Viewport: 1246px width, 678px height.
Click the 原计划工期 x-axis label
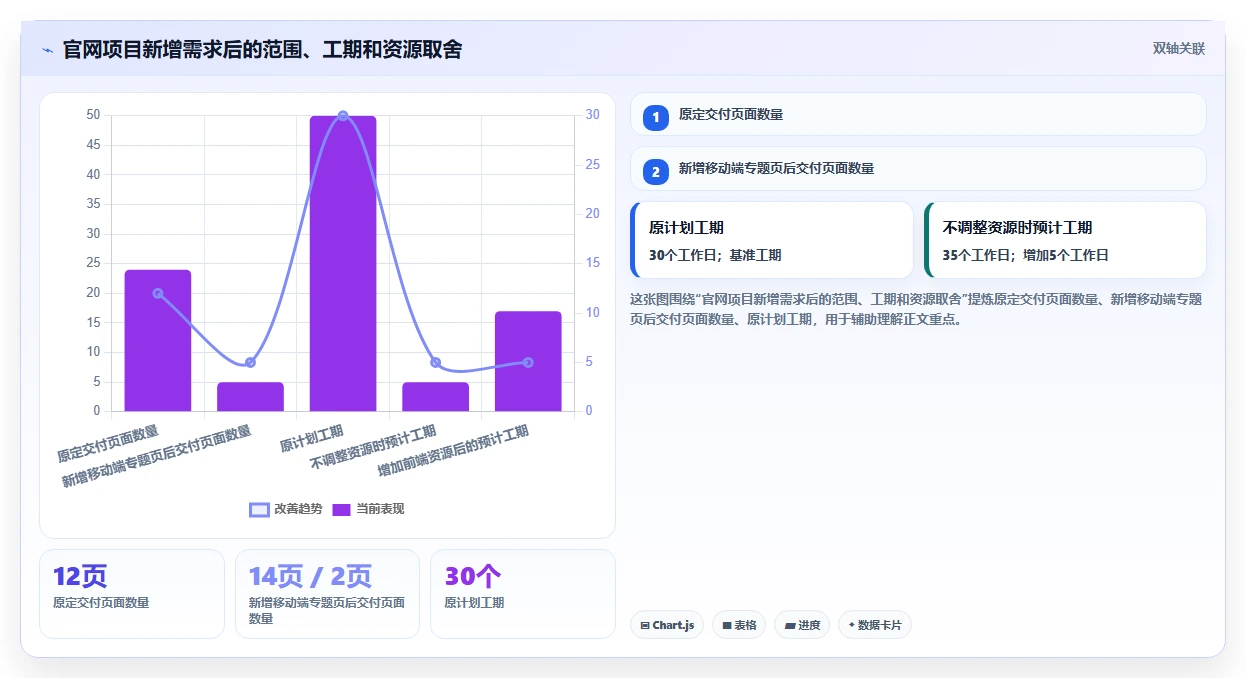point(312,438)
